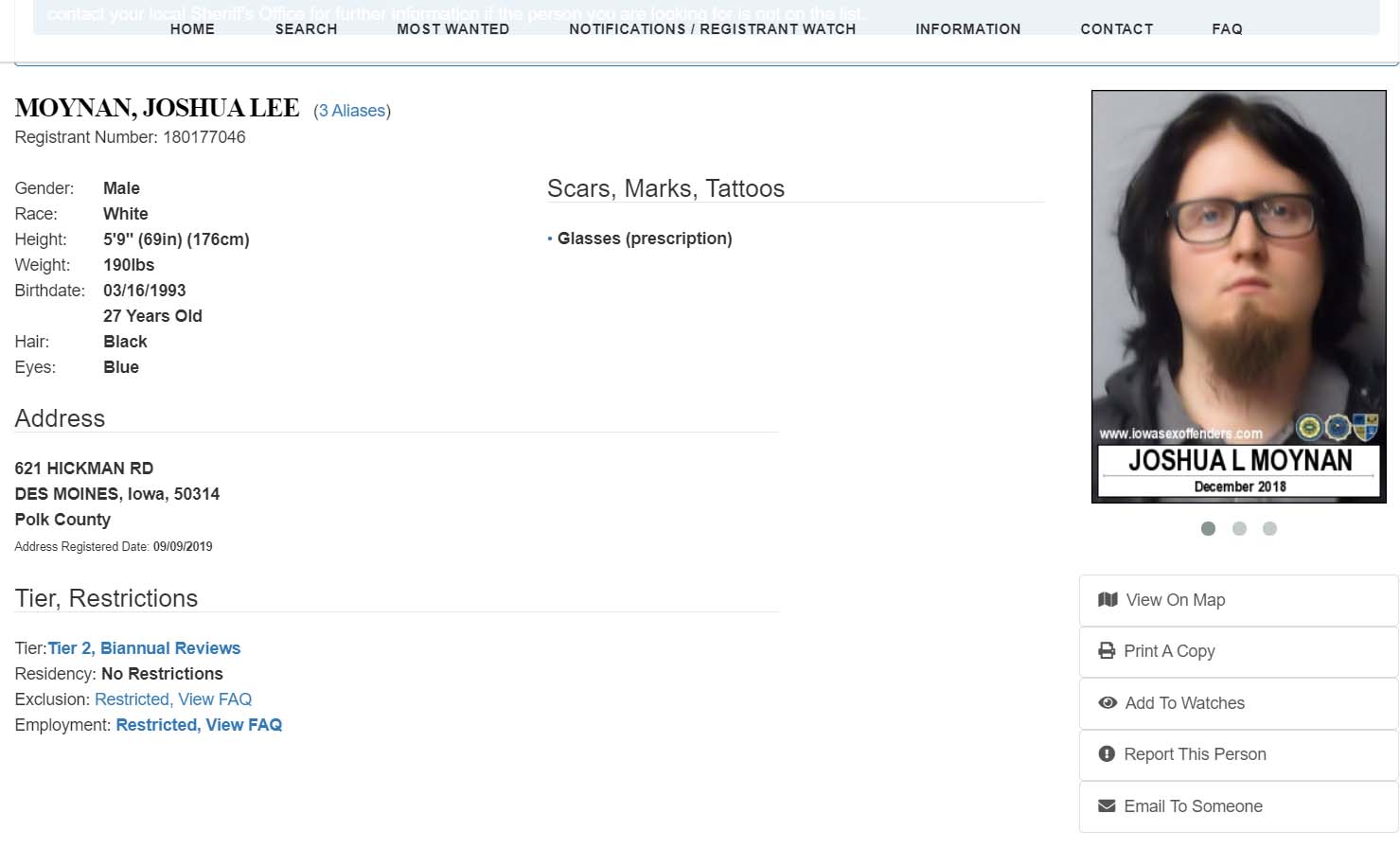Click the weight value 190lbs

129,265
